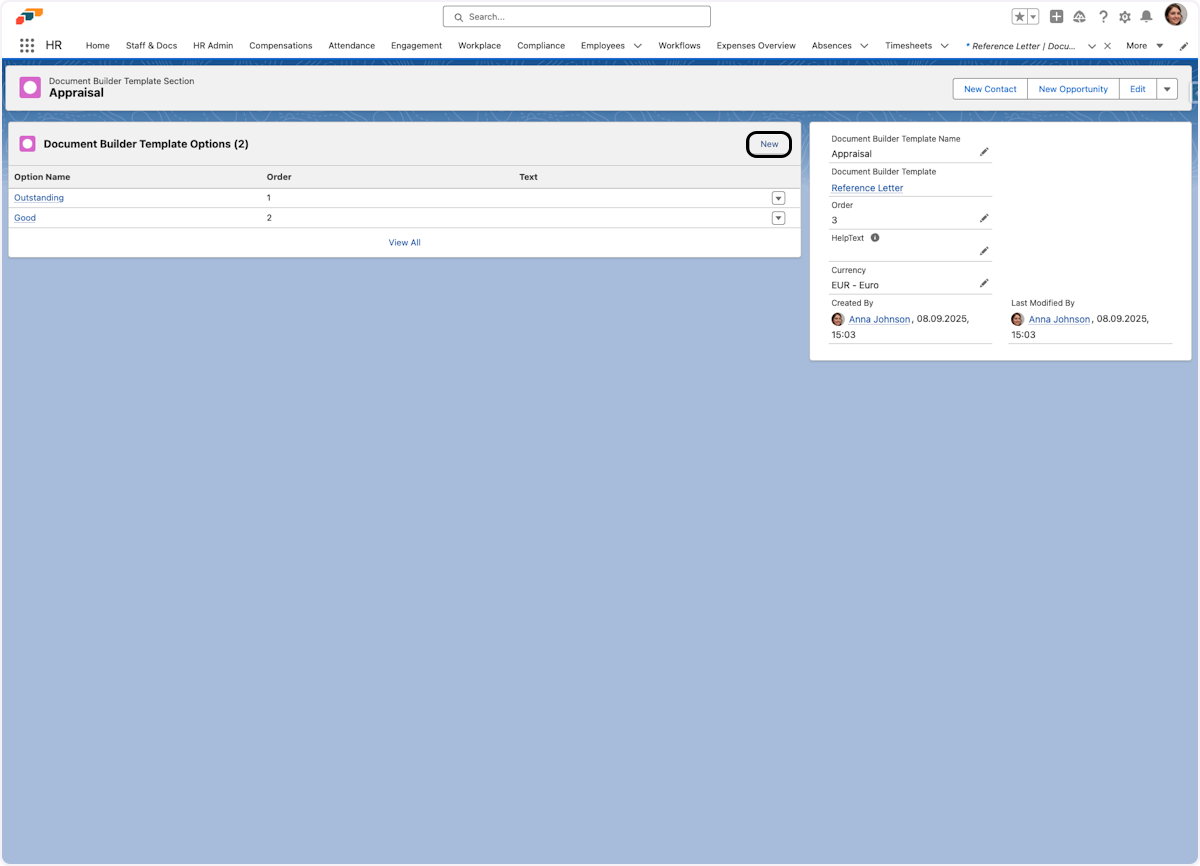
Task: Click the pencil icon beside Currency
Action: (x=984, y=284)
